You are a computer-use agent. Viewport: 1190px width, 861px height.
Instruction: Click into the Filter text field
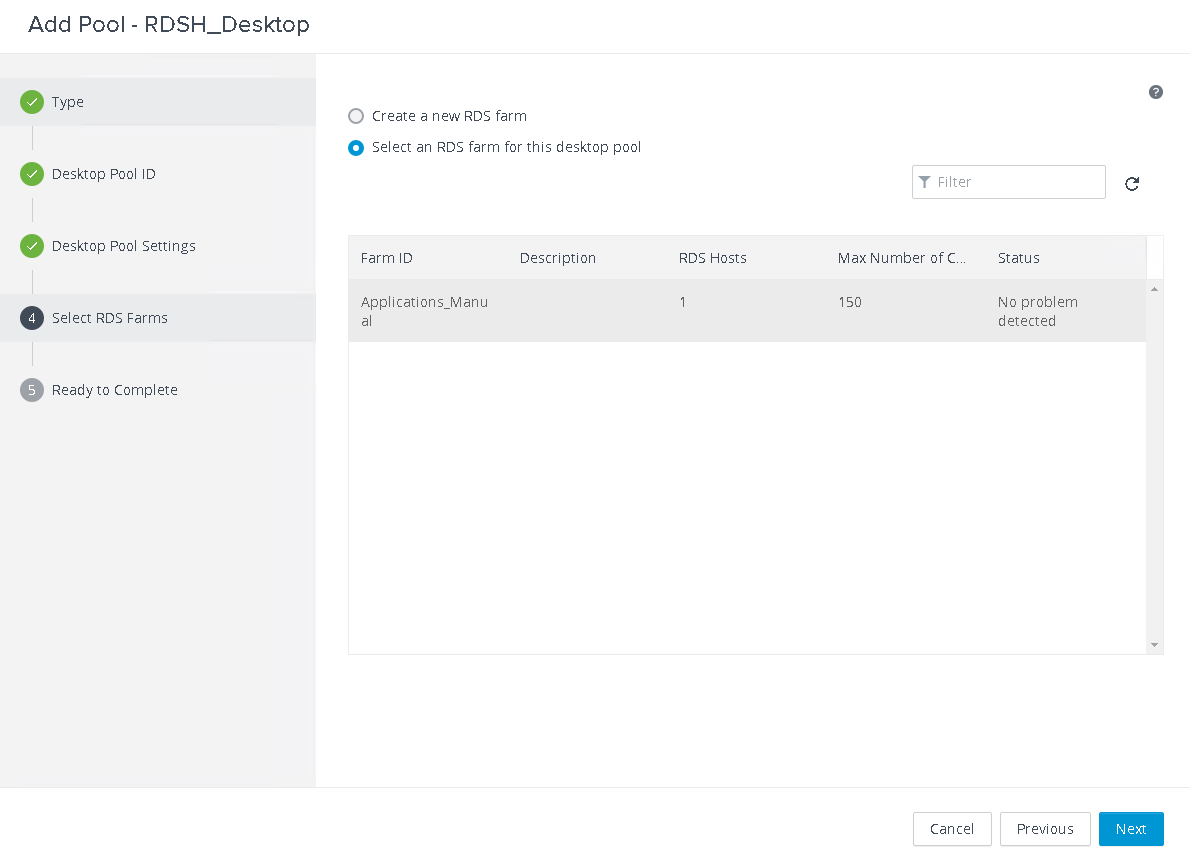pos(1009,182)
